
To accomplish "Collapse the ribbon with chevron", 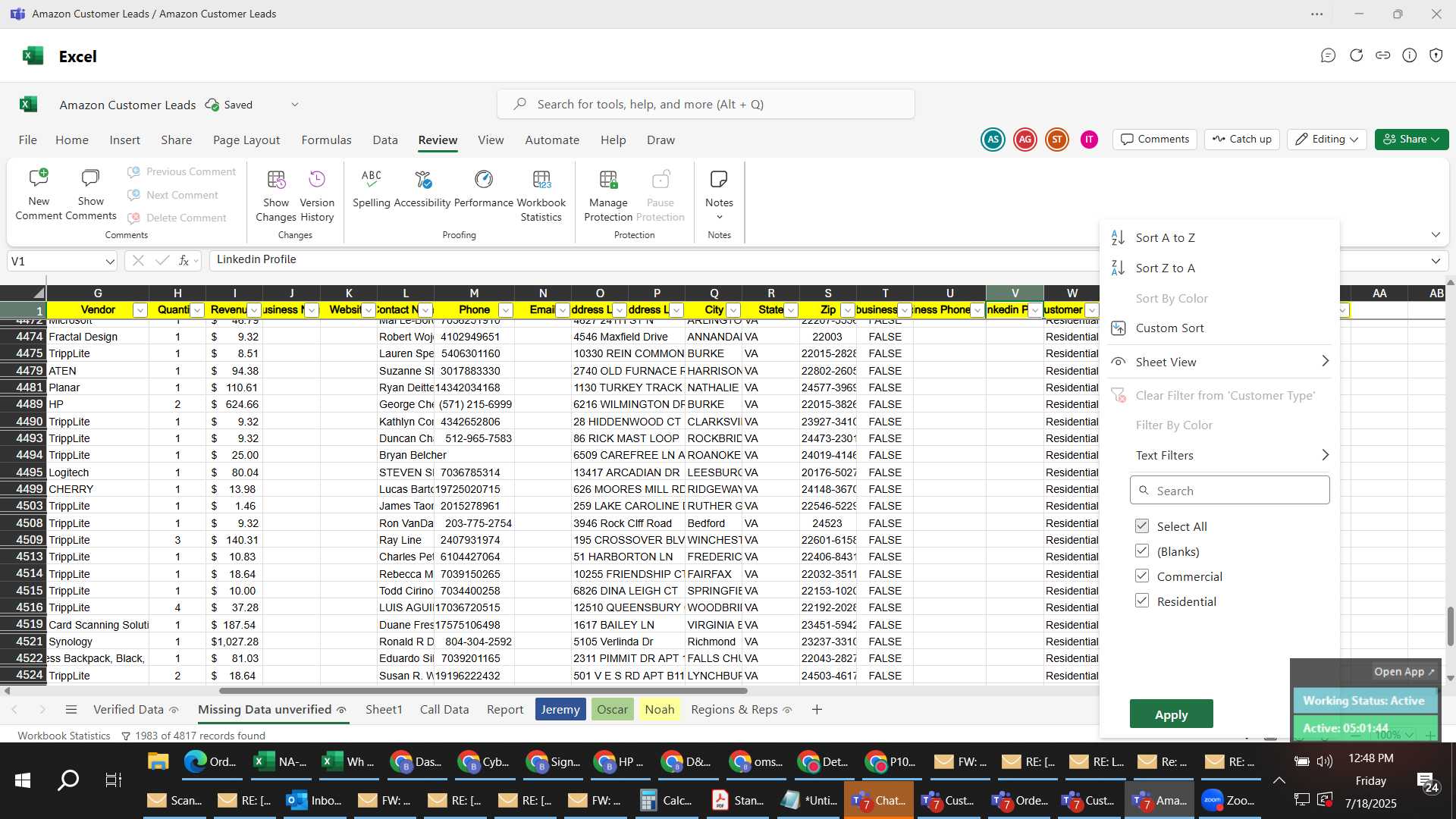I will [1436, 234].
